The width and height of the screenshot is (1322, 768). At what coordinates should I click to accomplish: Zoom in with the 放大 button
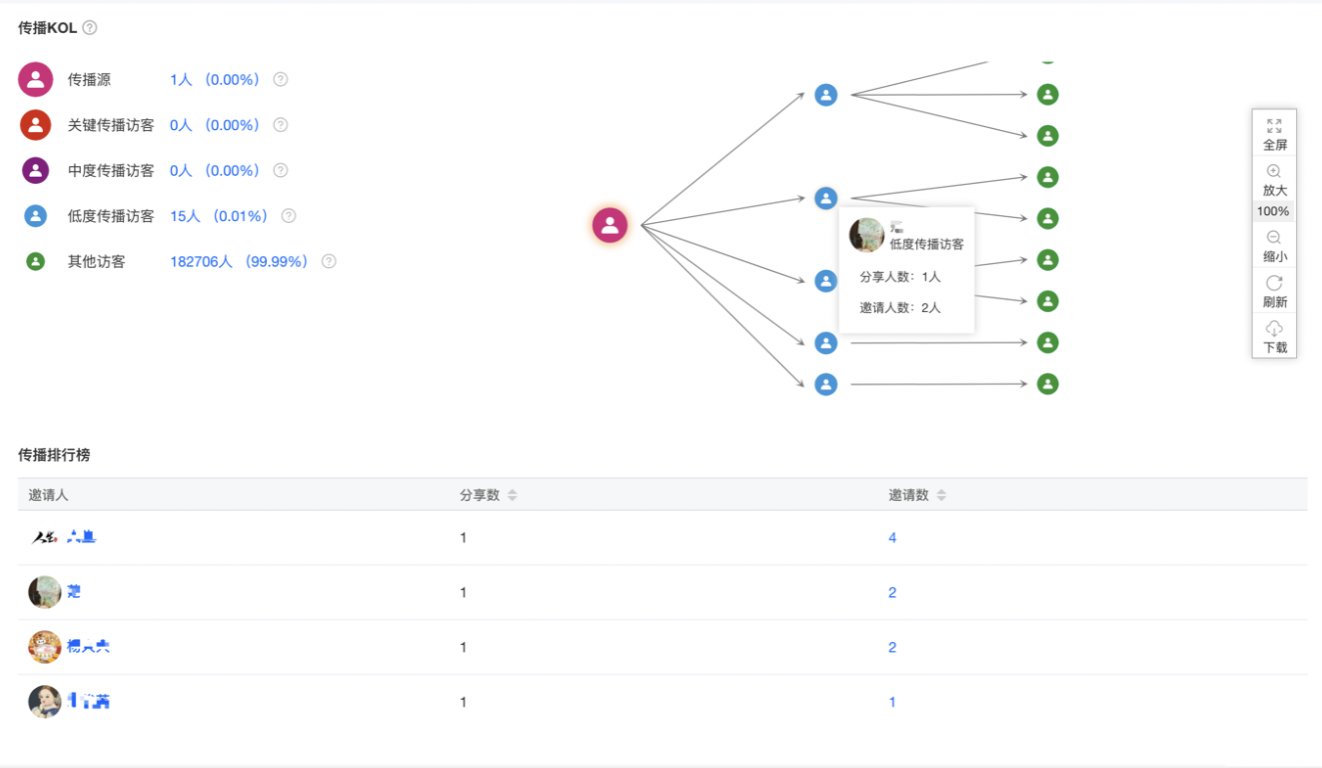tap(1274, 172)
